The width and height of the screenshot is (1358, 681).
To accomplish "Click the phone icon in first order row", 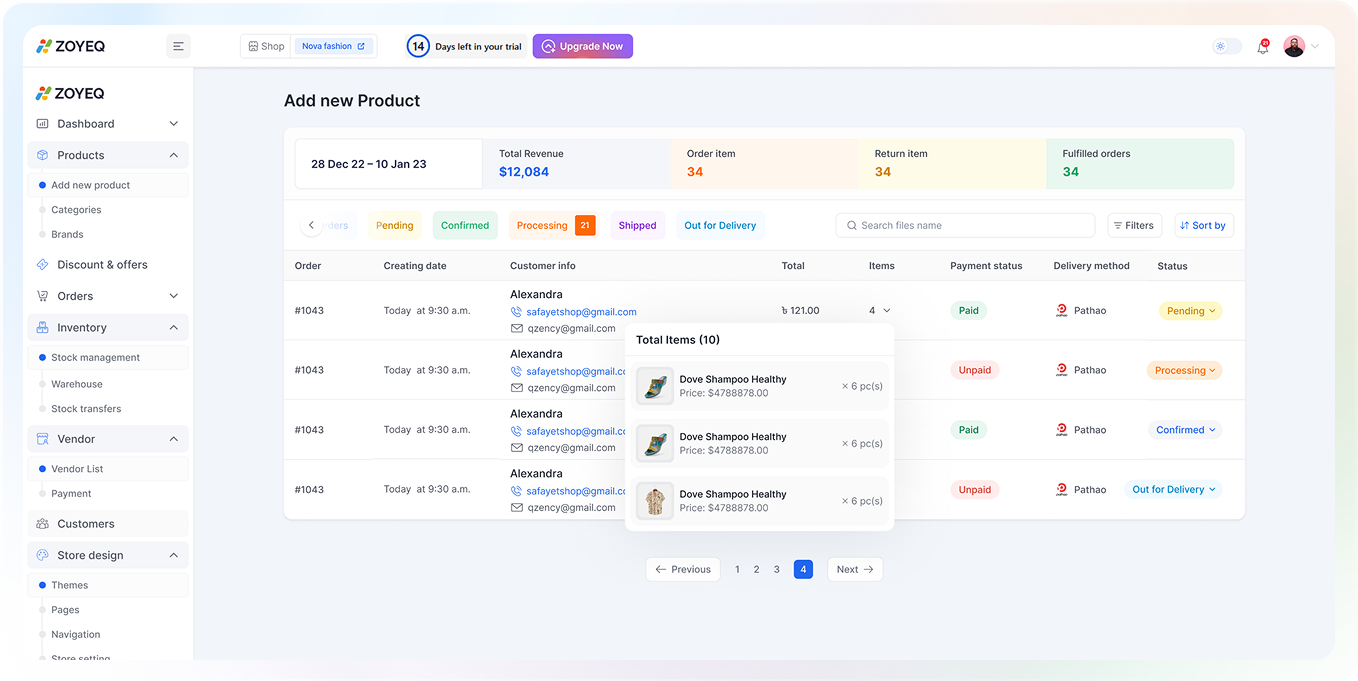I will click(517, 312).
